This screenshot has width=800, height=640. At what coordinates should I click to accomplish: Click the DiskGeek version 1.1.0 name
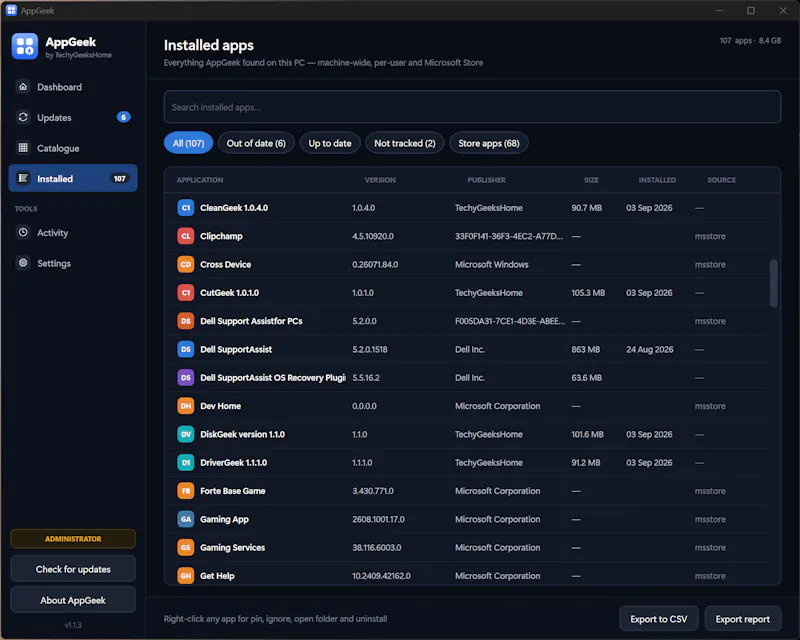242,434
